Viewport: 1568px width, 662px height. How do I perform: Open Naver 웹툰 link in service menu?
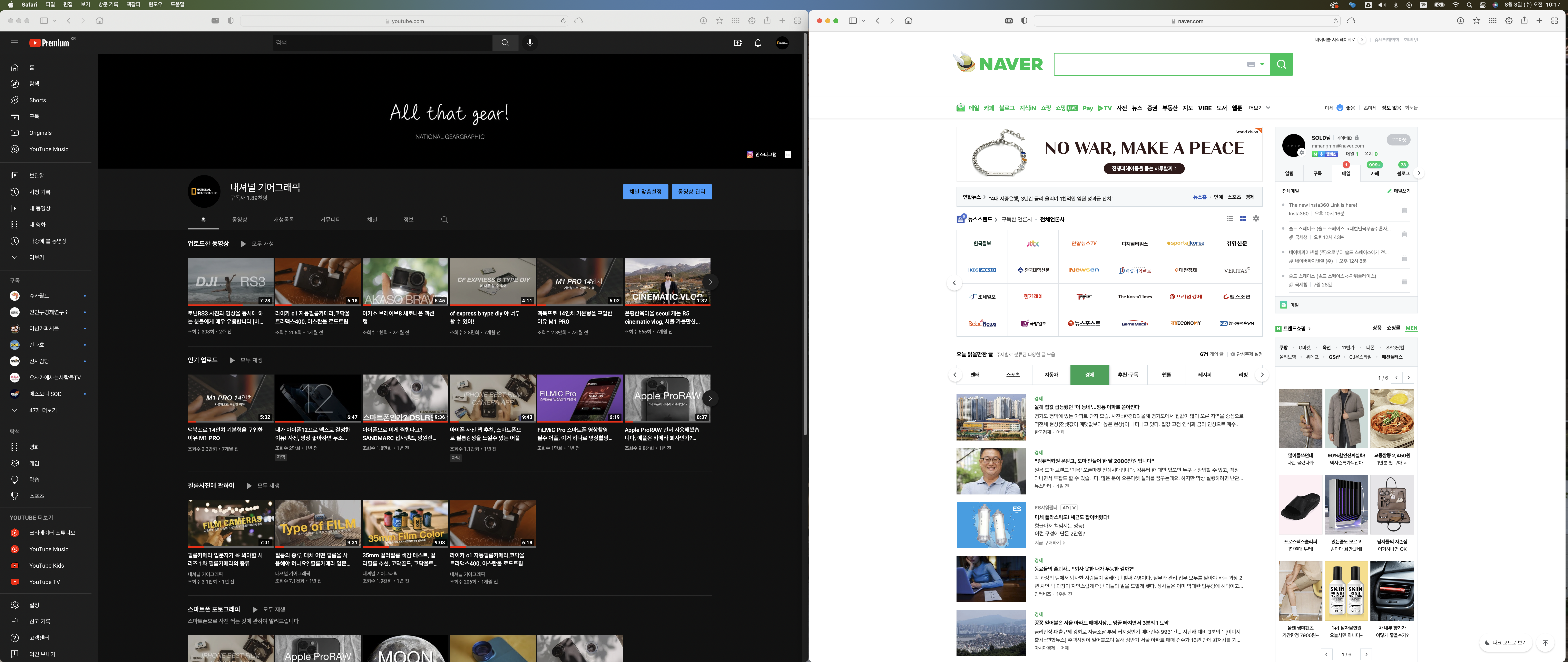[1237, 108]
